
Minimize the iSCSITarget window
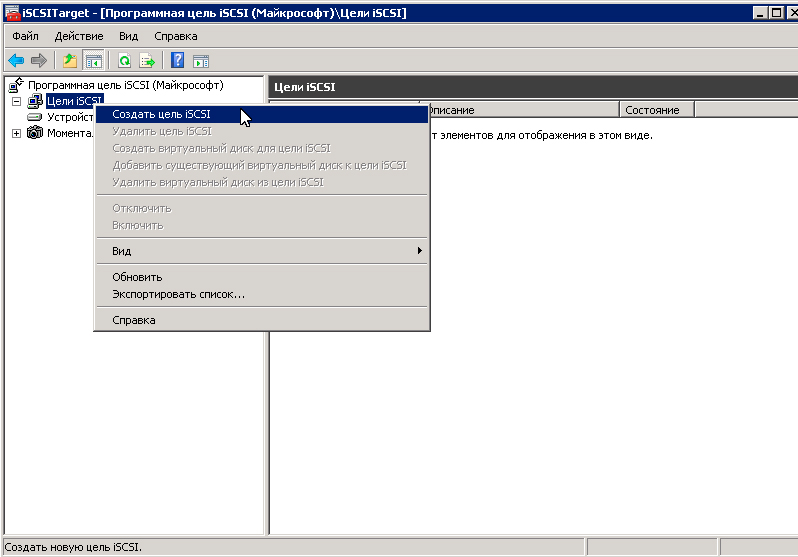pyautogui.click(x=760, y=13)
